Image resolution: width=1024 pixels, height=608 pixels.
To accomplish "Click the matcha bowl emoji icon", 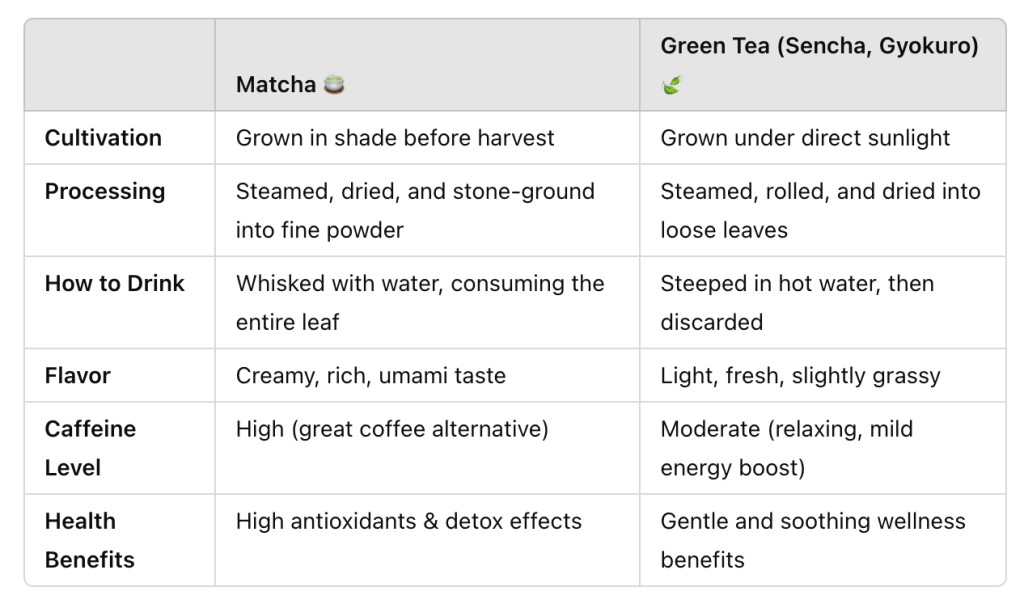I will click(x=334, y=85).
